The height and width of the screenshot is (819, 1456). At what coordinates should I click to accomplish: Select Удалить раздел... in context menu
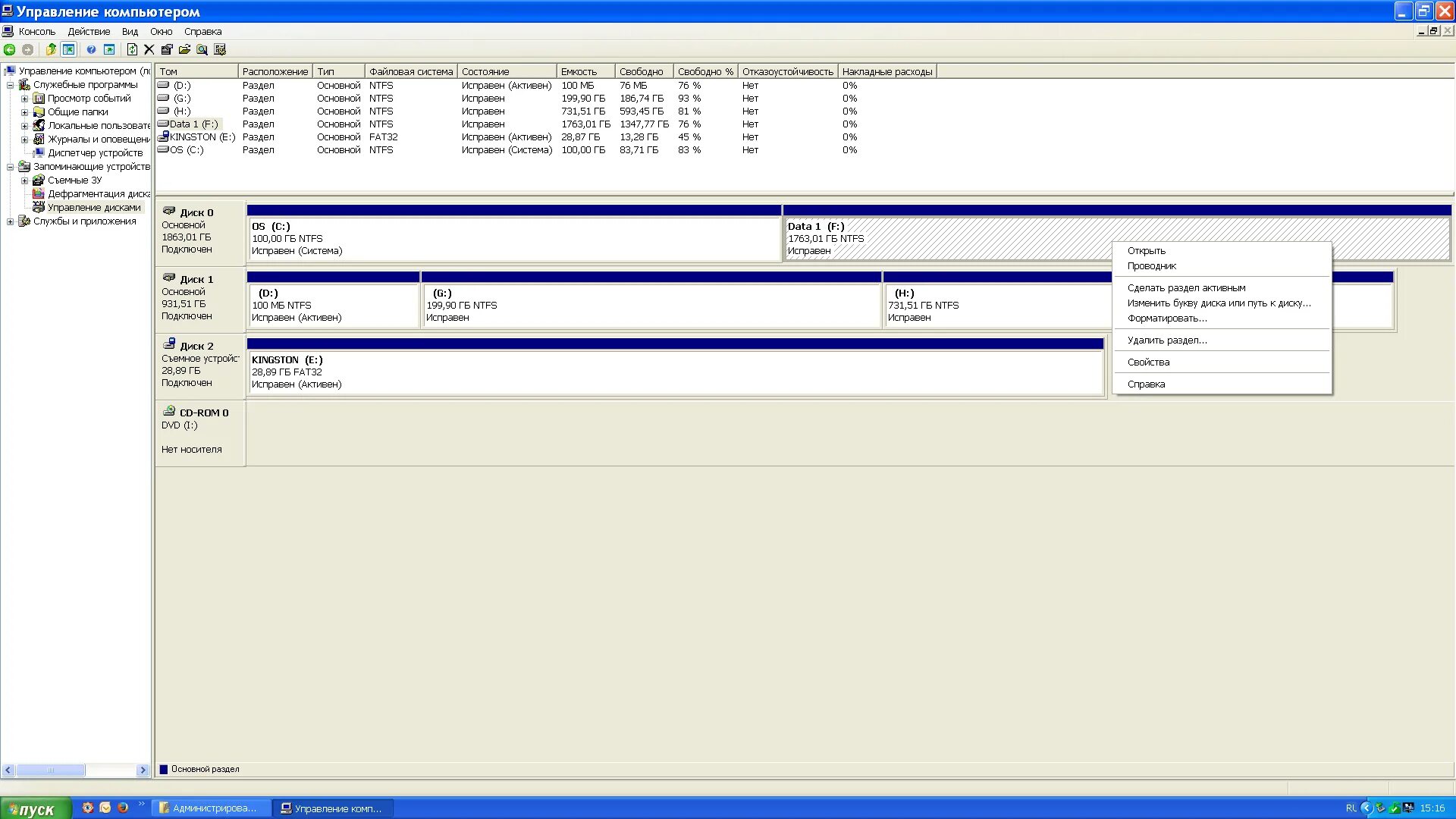pyautogui.click(x=1166, y=340)
